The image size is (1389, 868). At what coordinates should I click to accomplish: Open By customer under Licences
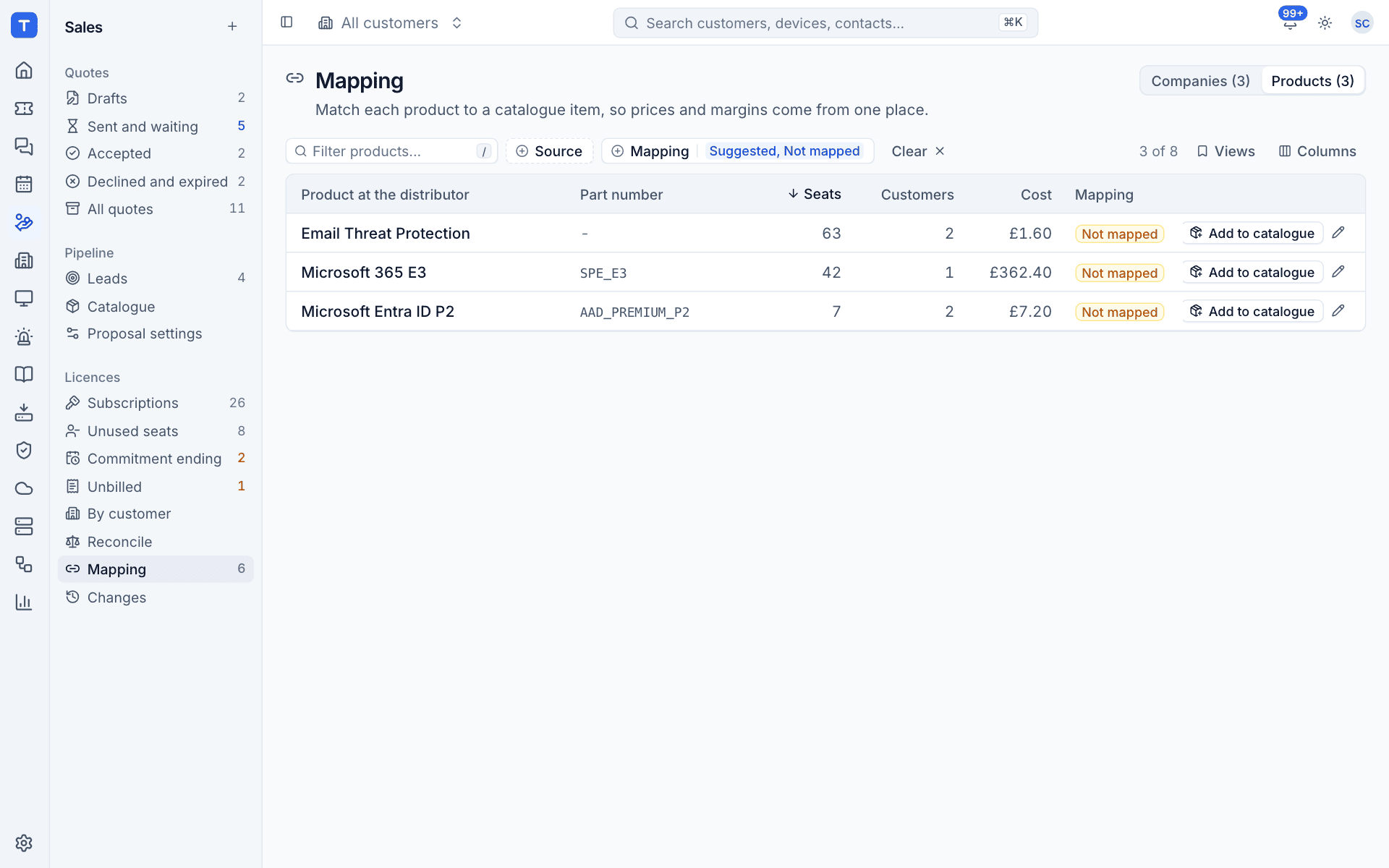point(156,514)
